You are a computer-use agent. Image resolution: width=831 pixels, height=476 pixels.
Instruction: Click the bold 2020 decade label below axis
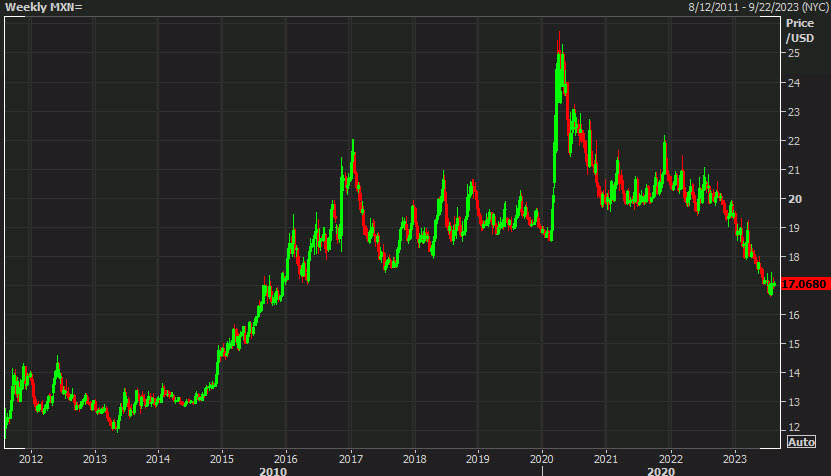pyautogui.click(x=661, y=471)
